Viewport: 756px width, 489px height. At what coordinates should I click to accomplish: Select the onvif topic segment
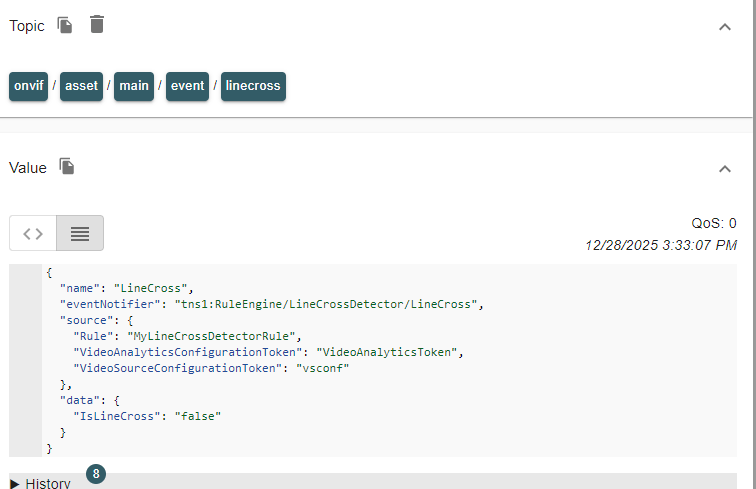(28, 86)
